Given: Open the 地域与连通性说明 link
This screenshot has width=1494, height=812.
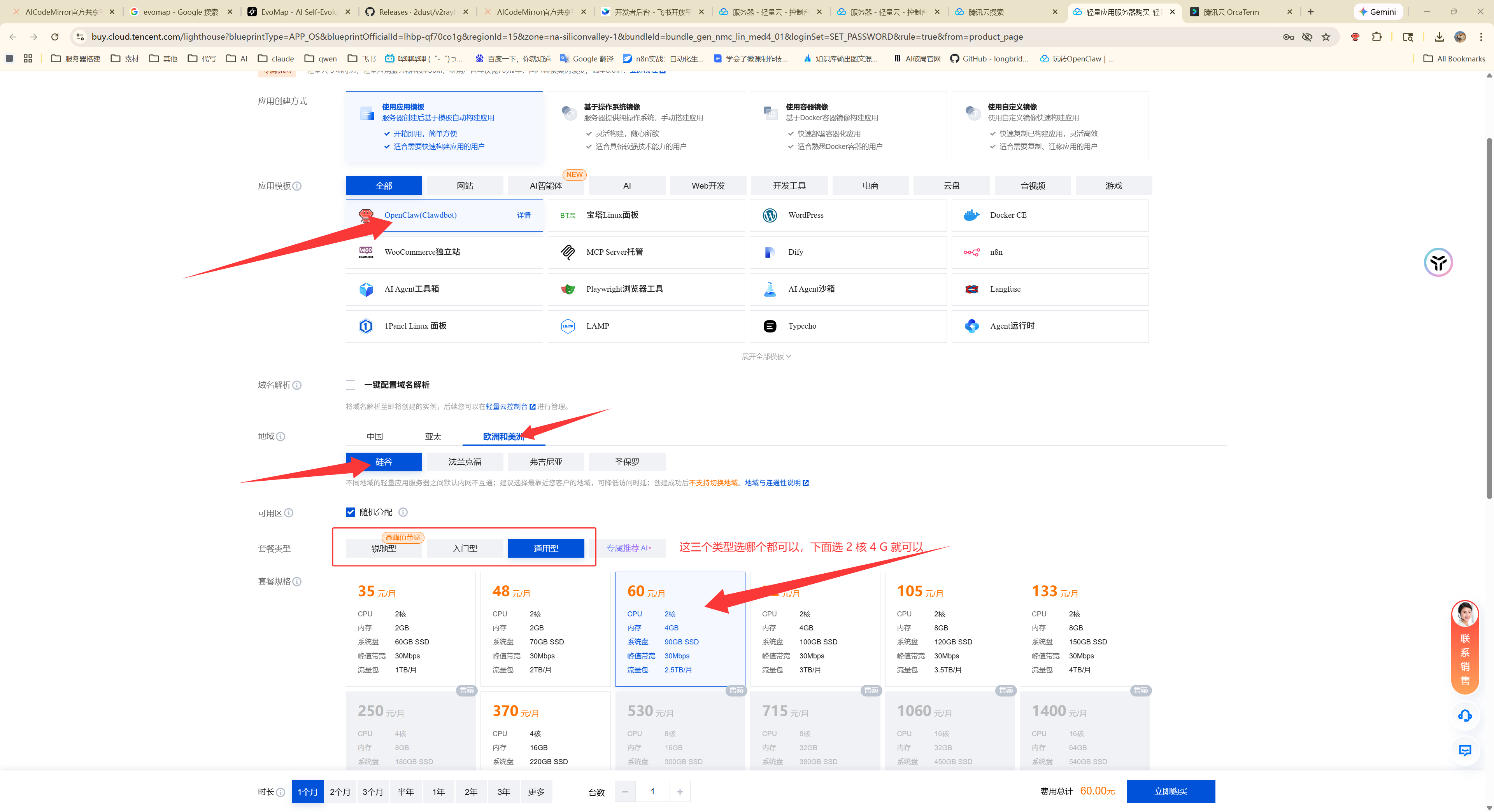Looking at the screenshot, I should pos(776,483).
